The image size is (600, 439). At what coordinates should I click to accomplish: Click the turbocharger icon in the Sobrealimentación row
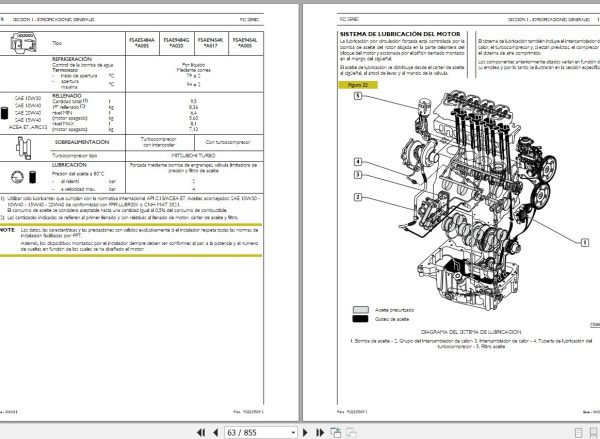pyautogui.click(x=24, y=148)
